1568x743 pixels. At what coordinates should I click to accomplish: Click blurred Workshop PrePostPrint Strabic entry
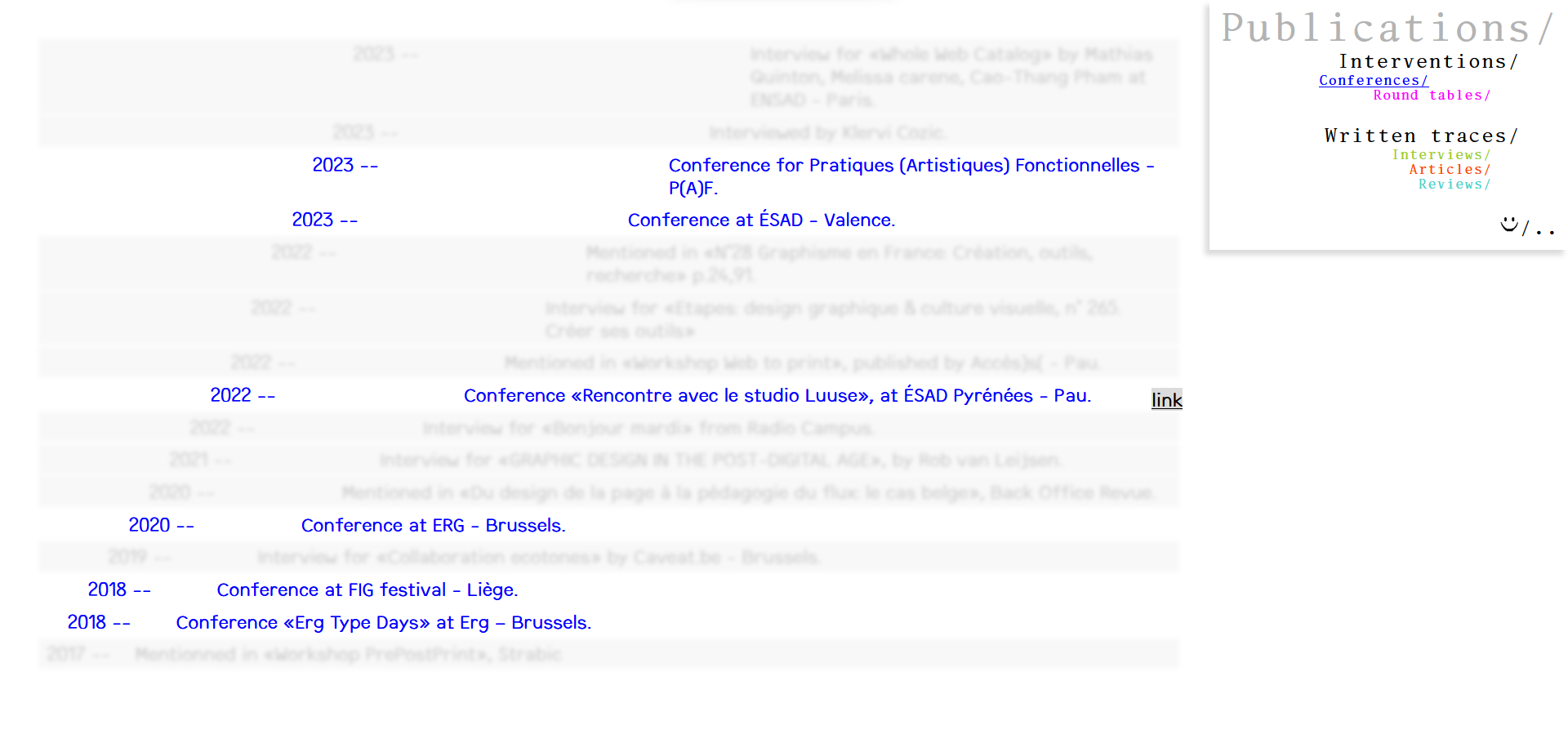tap(348, 655)
